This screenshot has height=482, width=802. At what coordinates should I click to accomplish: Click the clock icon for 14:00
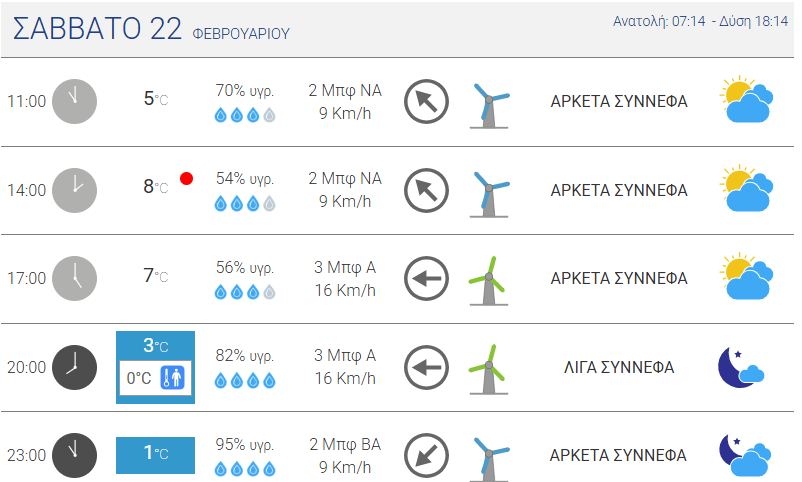75,190
